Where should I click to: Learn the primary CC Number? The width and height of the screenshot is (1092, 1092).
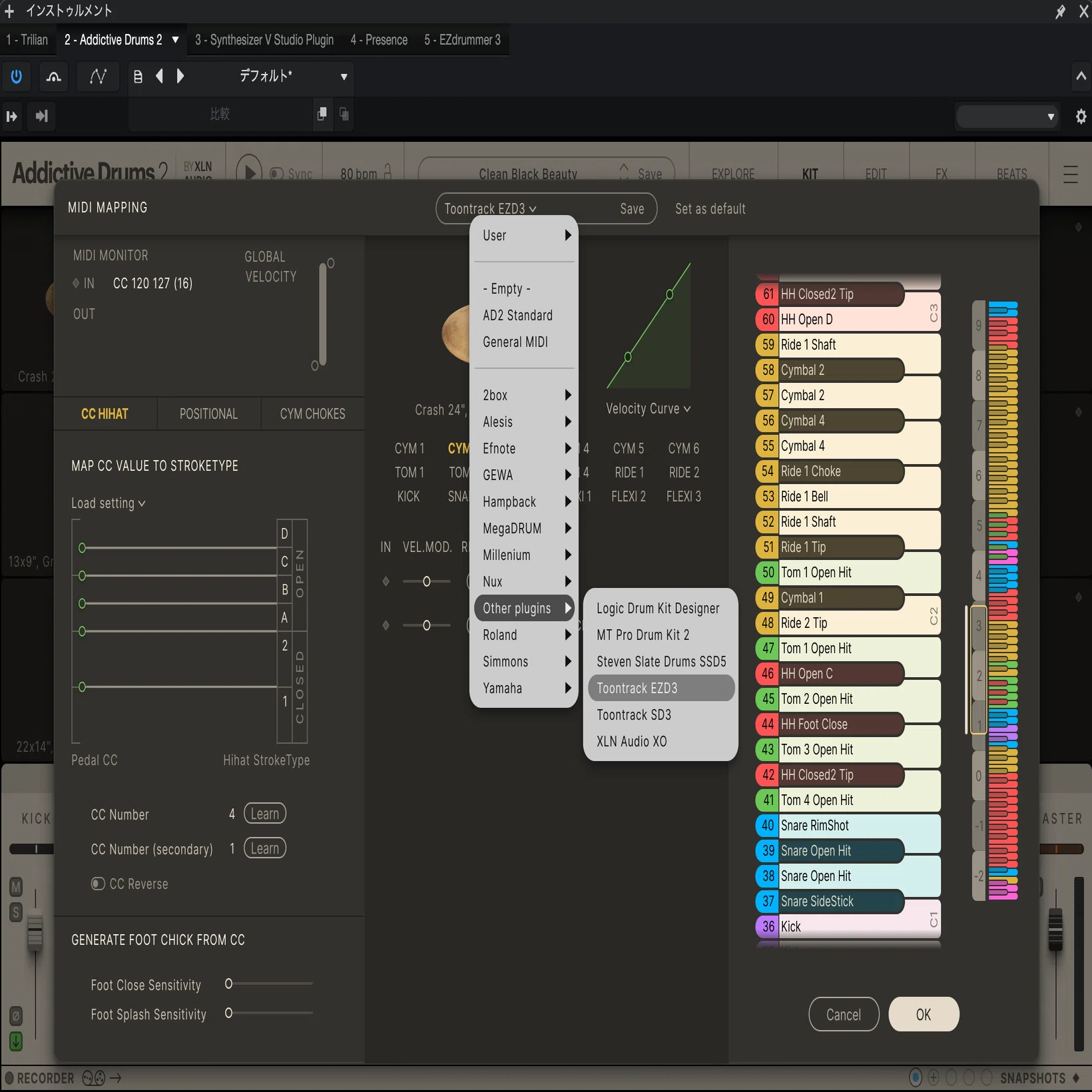pyautogui.click(x=265, y=814)
